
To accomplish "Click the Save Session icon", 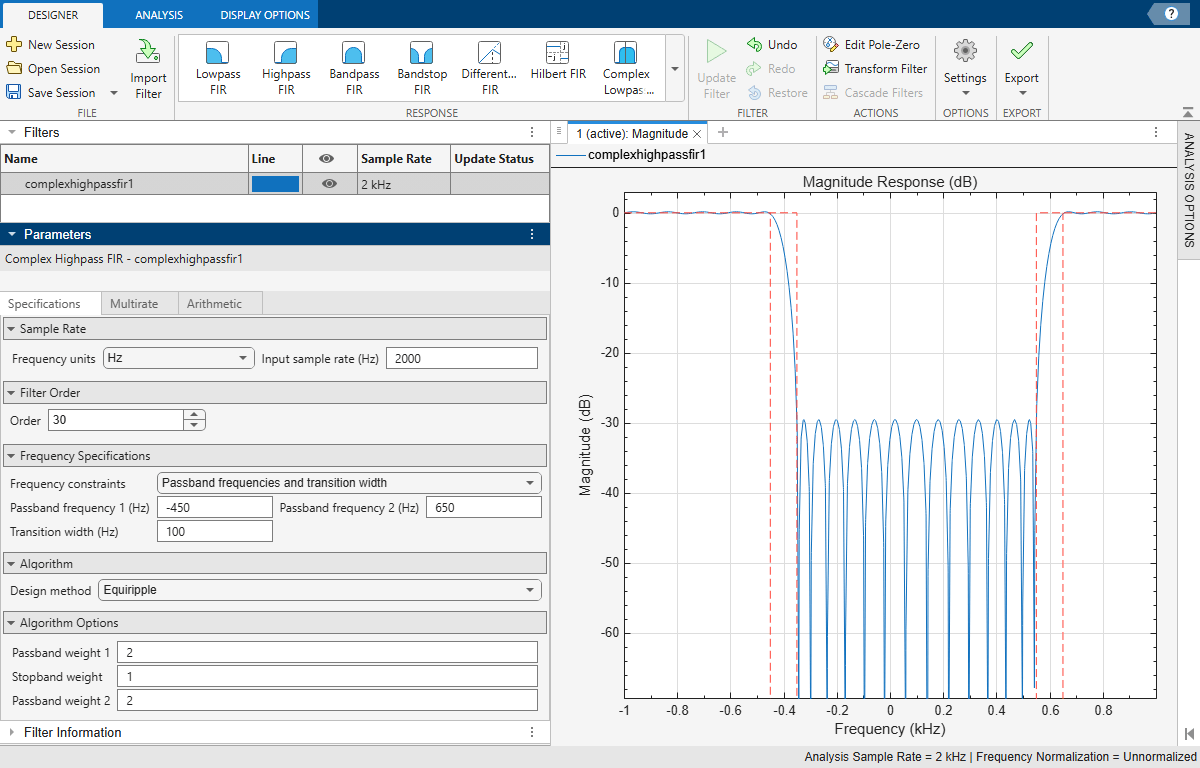I will pyautogui.click(x=14, y=93).
